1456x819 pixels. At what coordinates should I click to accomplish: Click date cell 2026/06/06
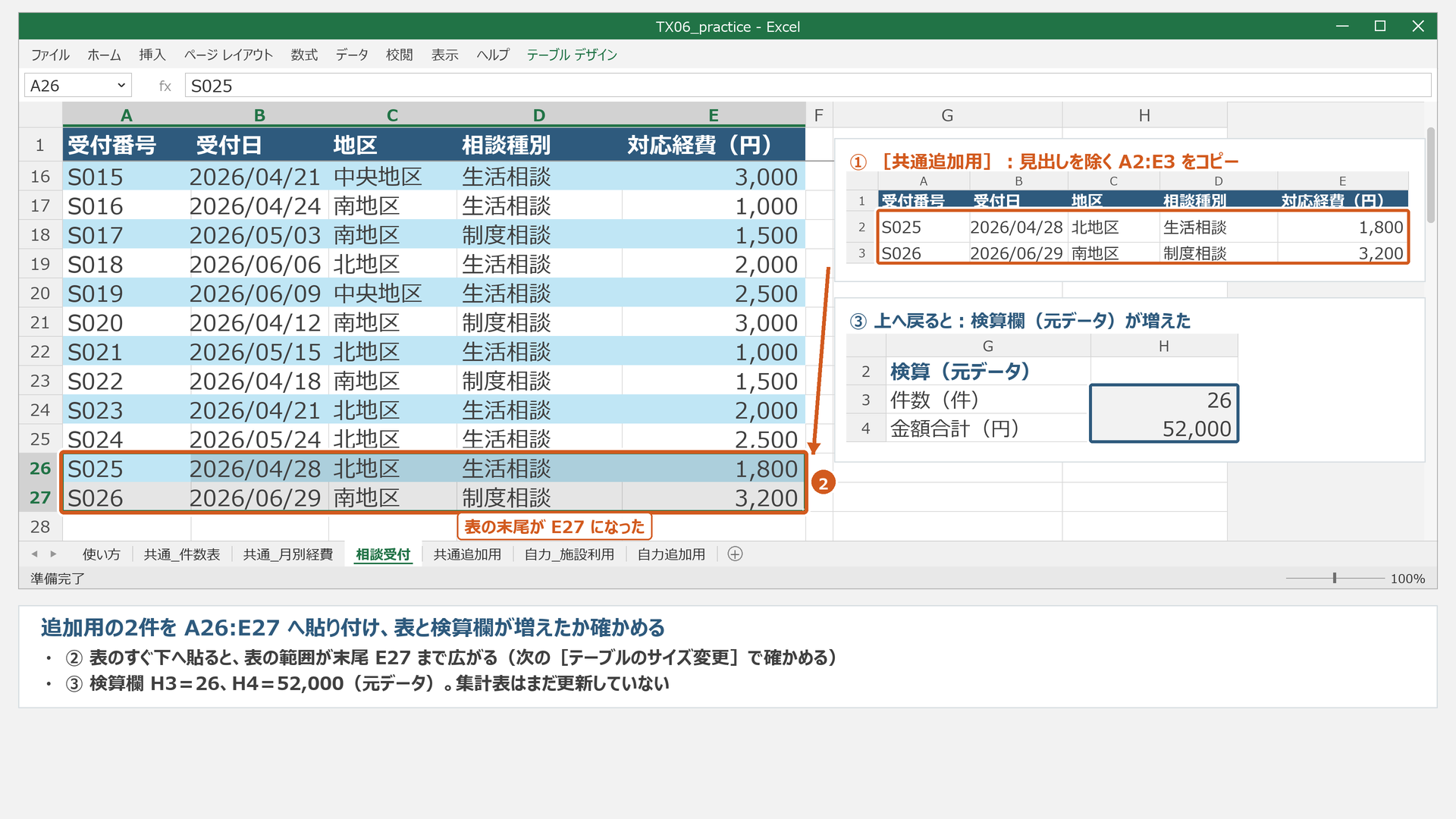[x=259, y=265]
